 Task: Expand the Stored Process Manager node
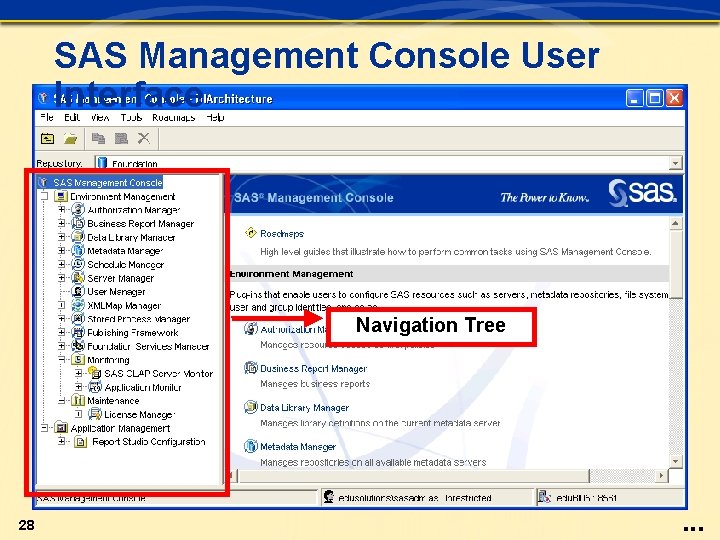tap(62, 319)
